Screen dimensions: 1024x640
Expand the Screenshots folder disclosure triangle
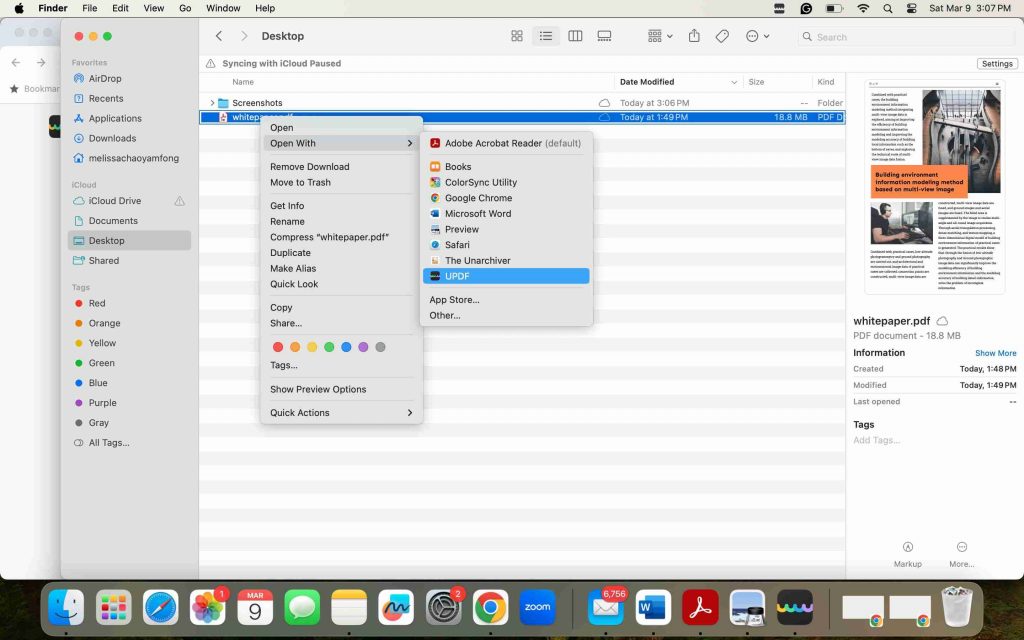click(211, 102)
